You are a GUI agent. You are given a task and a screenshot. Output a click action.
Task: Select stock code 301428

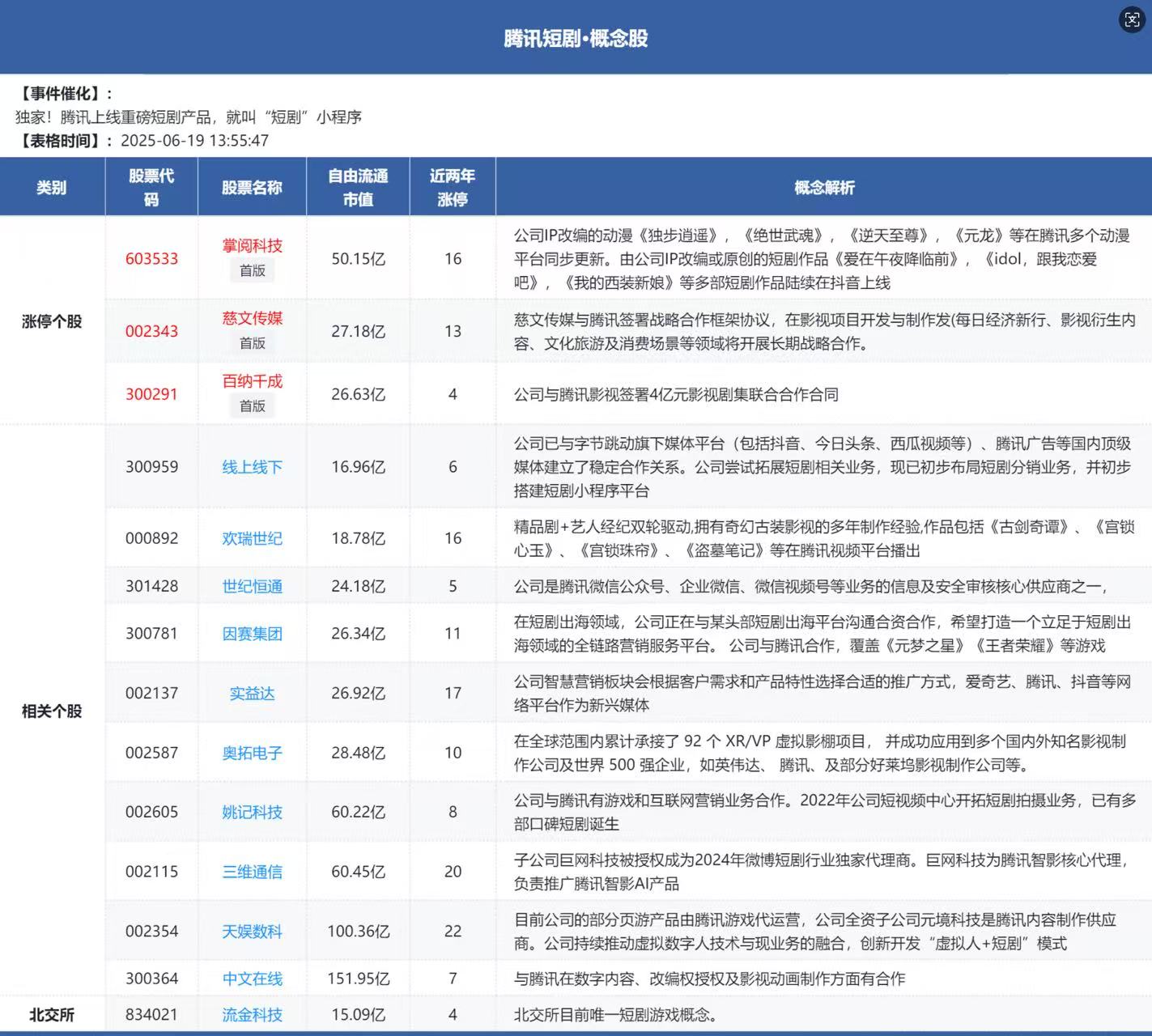[151, 586]
